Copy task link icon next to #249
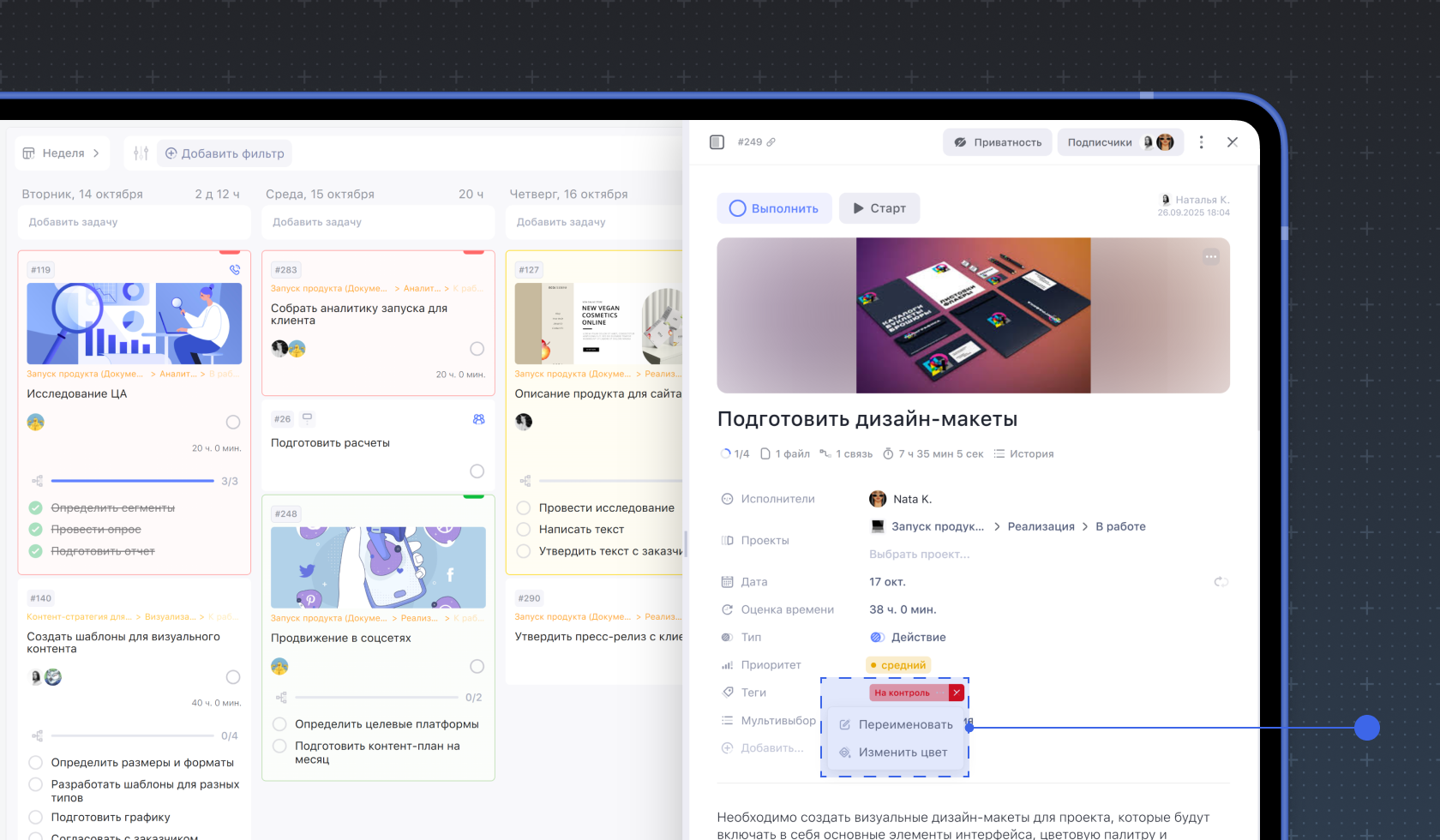 pyautogui.click(x=771, y=142)
